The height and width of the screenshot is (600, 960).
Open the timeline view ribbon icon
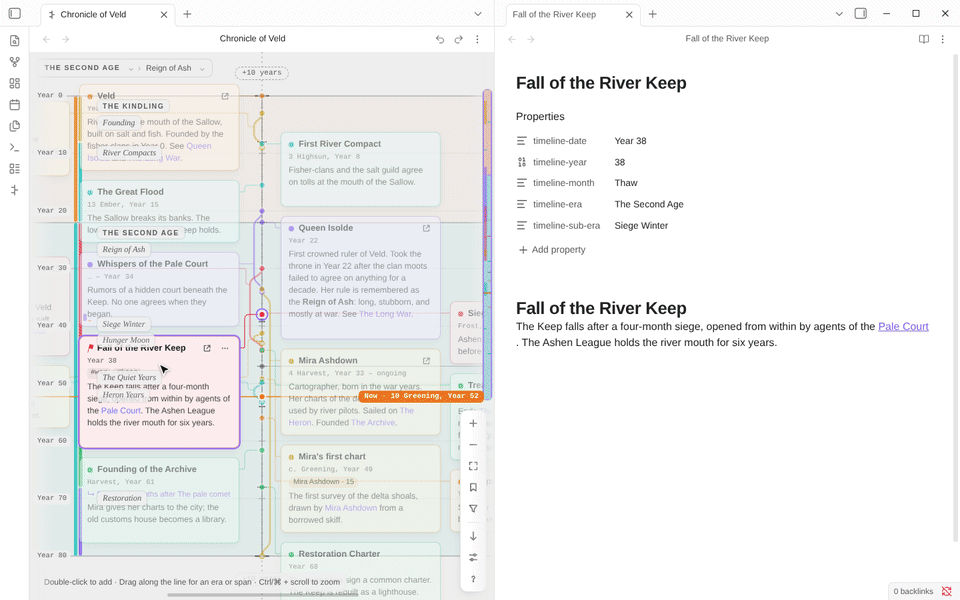(x=15, y=190)
